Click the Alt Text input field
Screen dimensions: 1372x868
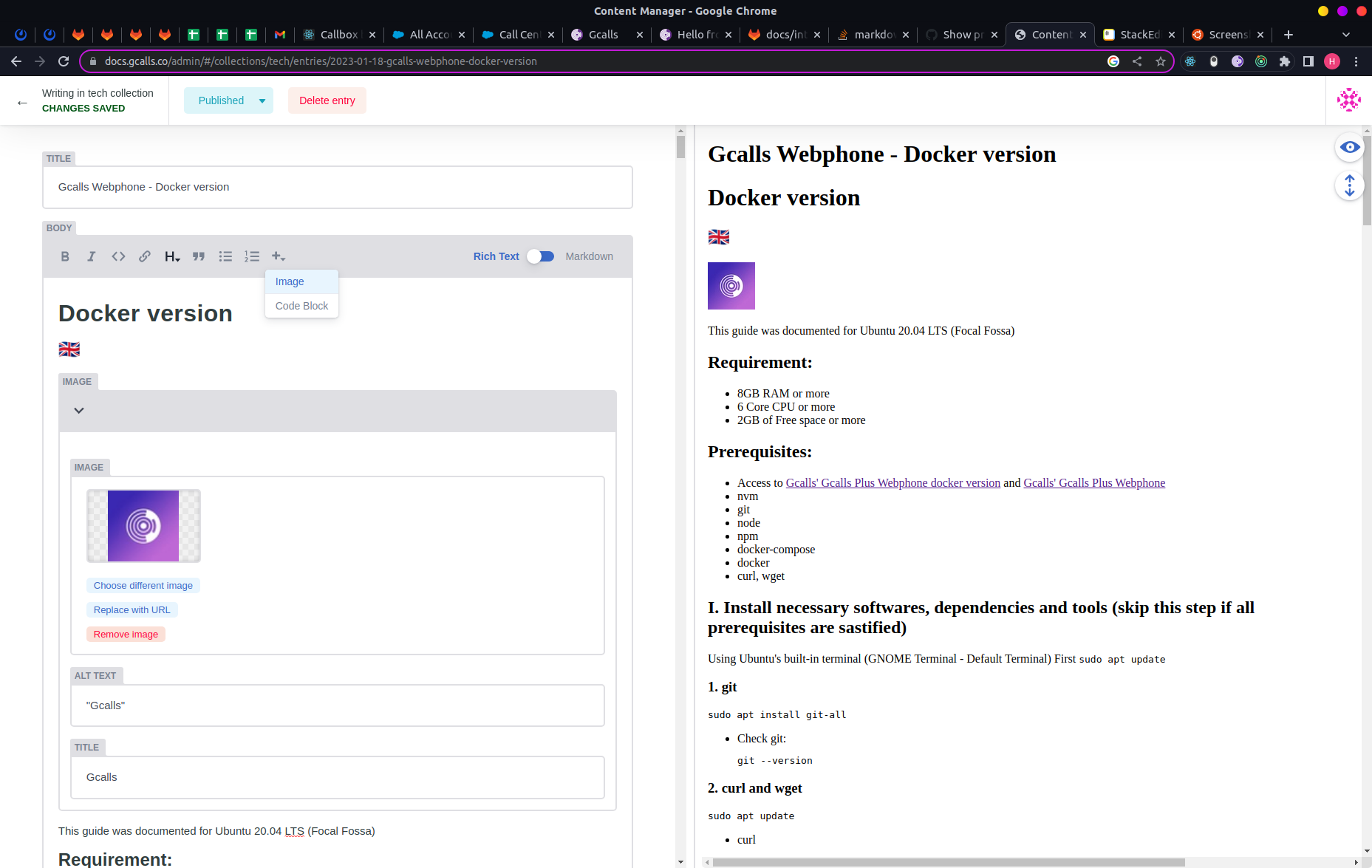pos(338,705)
